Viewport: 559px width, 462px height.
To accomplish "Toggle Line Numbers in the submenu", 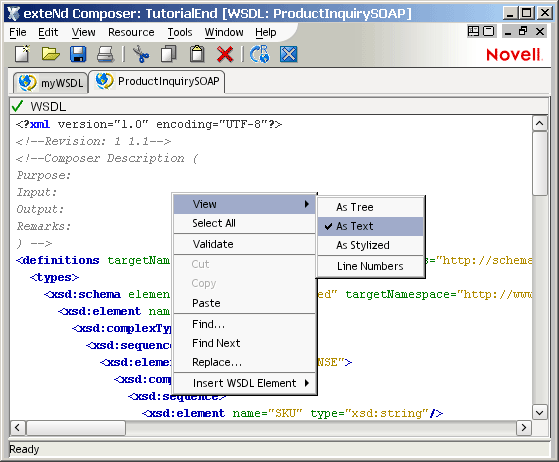I will pyautogui.click(x=370, y=266).
